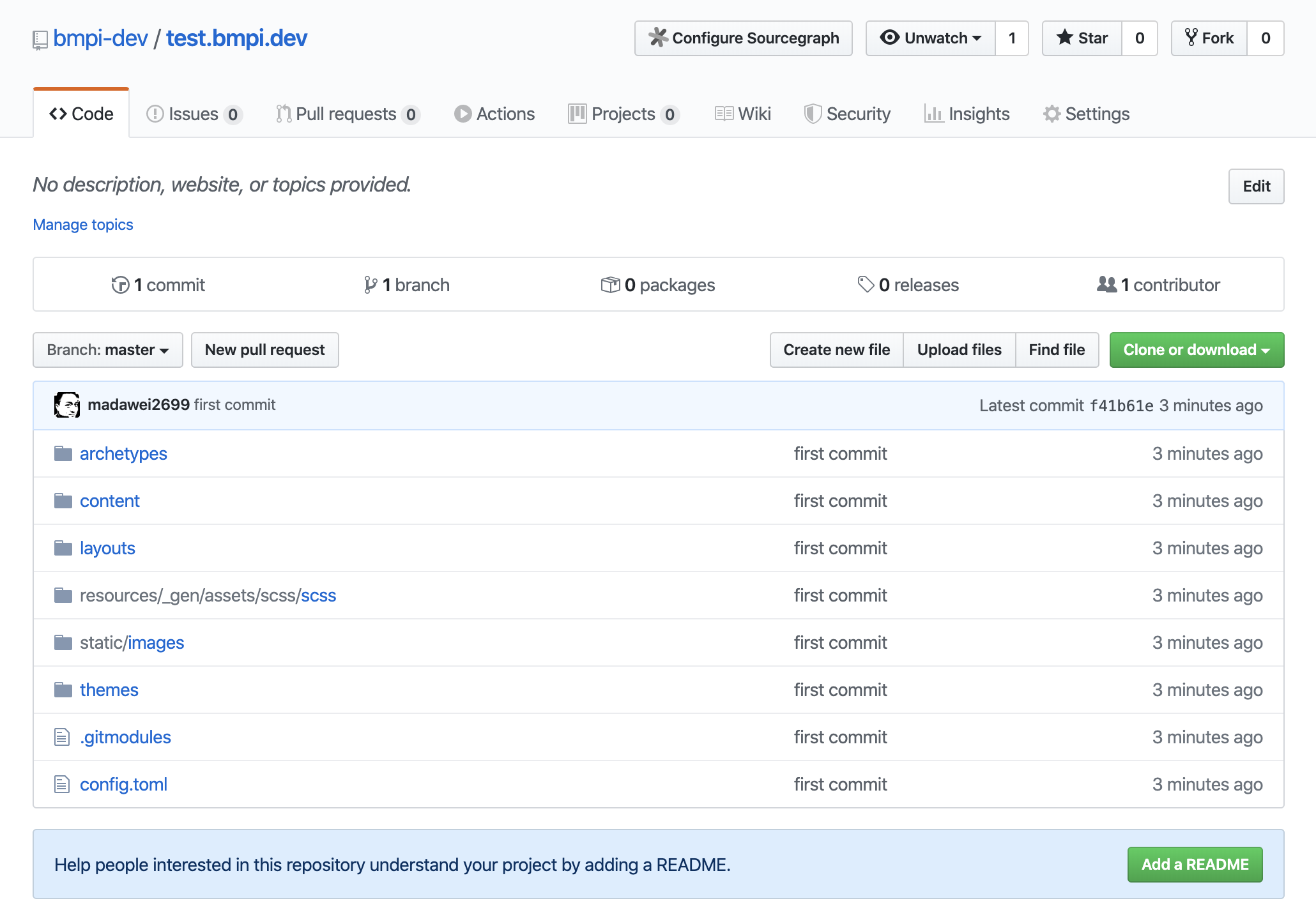1316x917 pixels.
Task: Switch to the Issues tab
Action: click(194, 114)
